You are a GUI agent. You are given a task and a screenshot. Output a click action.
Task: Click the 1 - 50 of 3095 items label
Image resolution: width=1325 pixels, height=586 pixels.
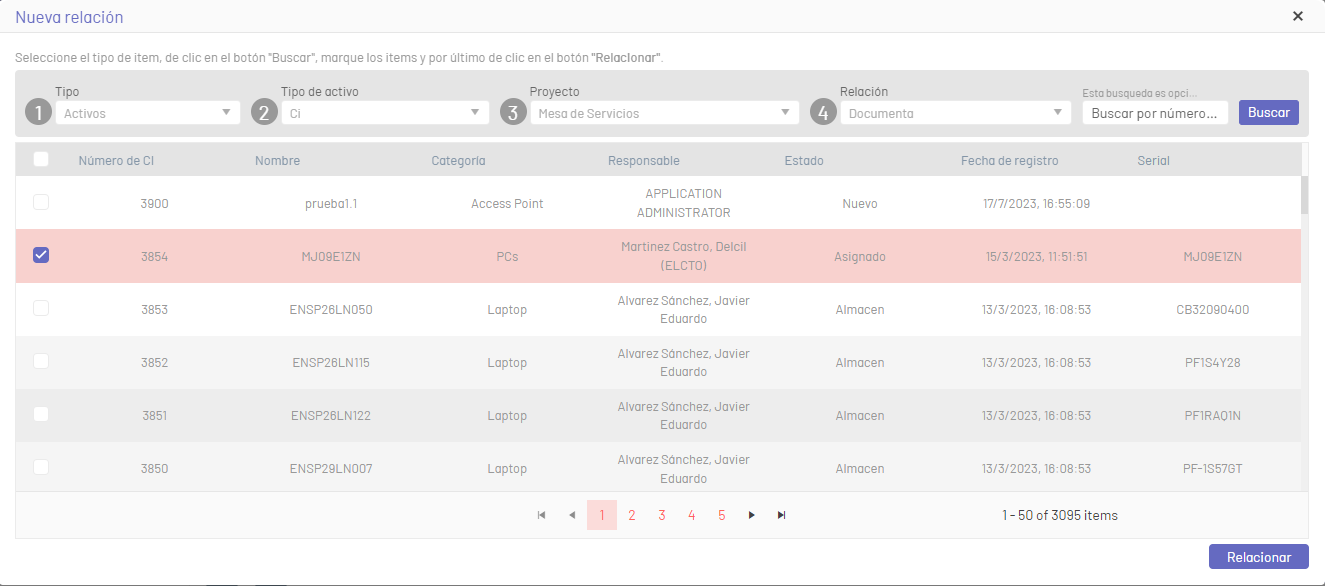[x=1060, y=515]
